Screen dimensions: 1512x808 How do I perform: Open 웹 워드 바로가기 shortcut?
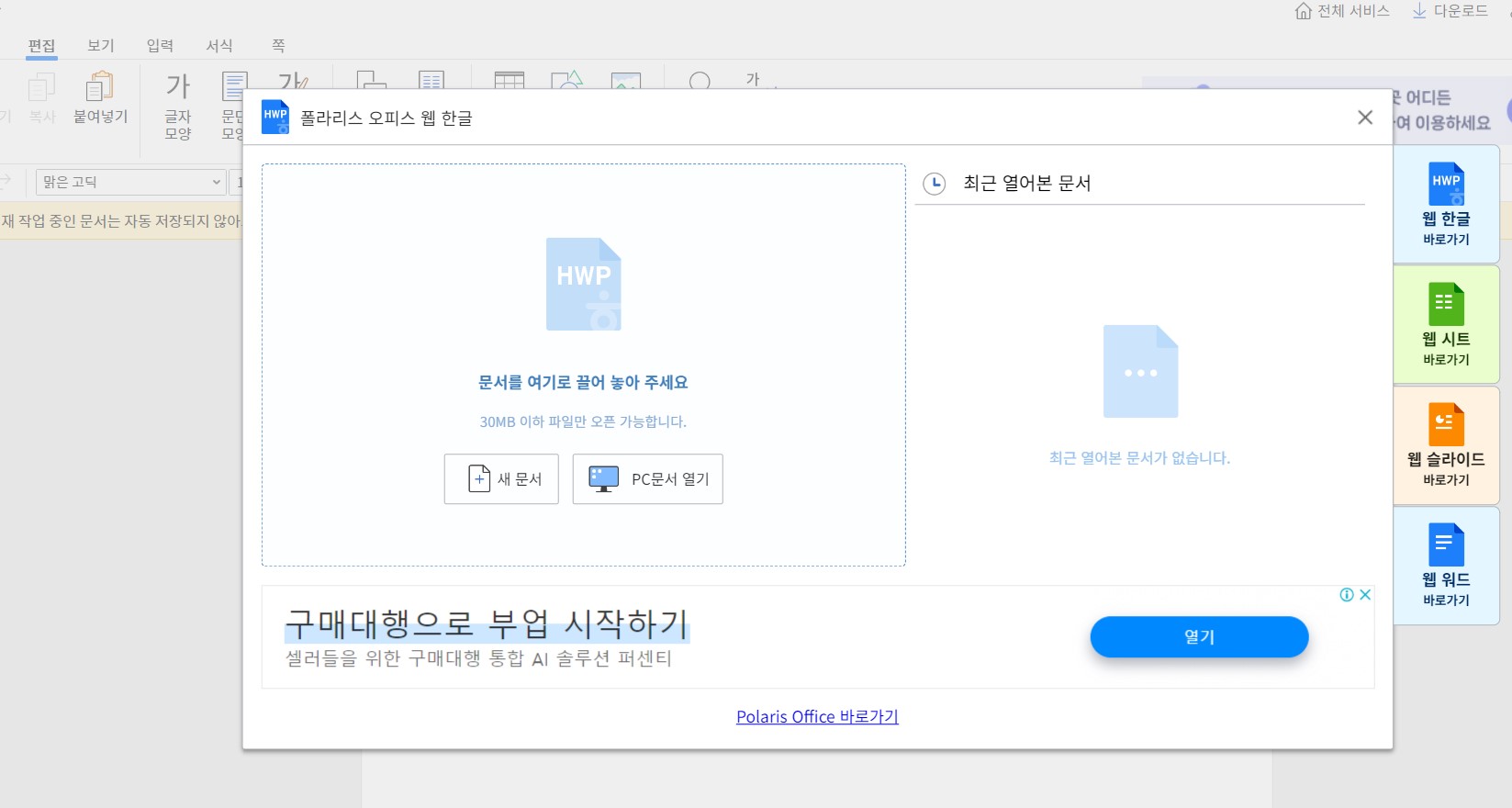tap(1446, 566)
